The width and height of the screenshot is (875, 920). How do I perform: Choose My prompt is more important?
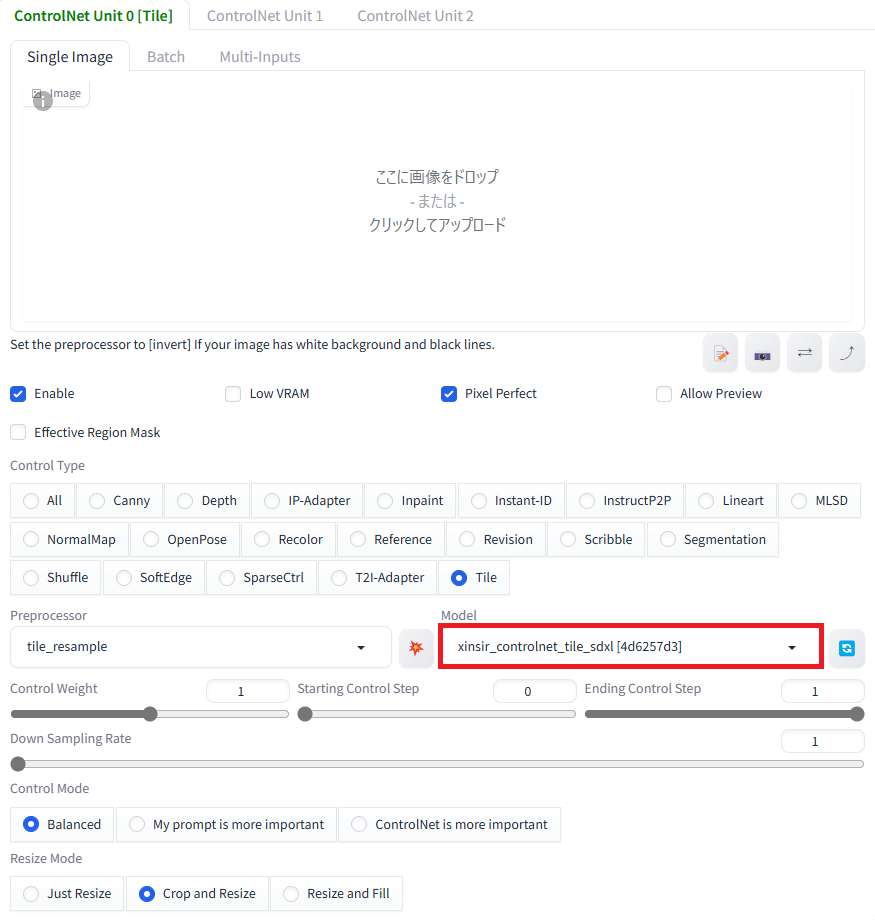pyautogui.click(x=227, y=824)
